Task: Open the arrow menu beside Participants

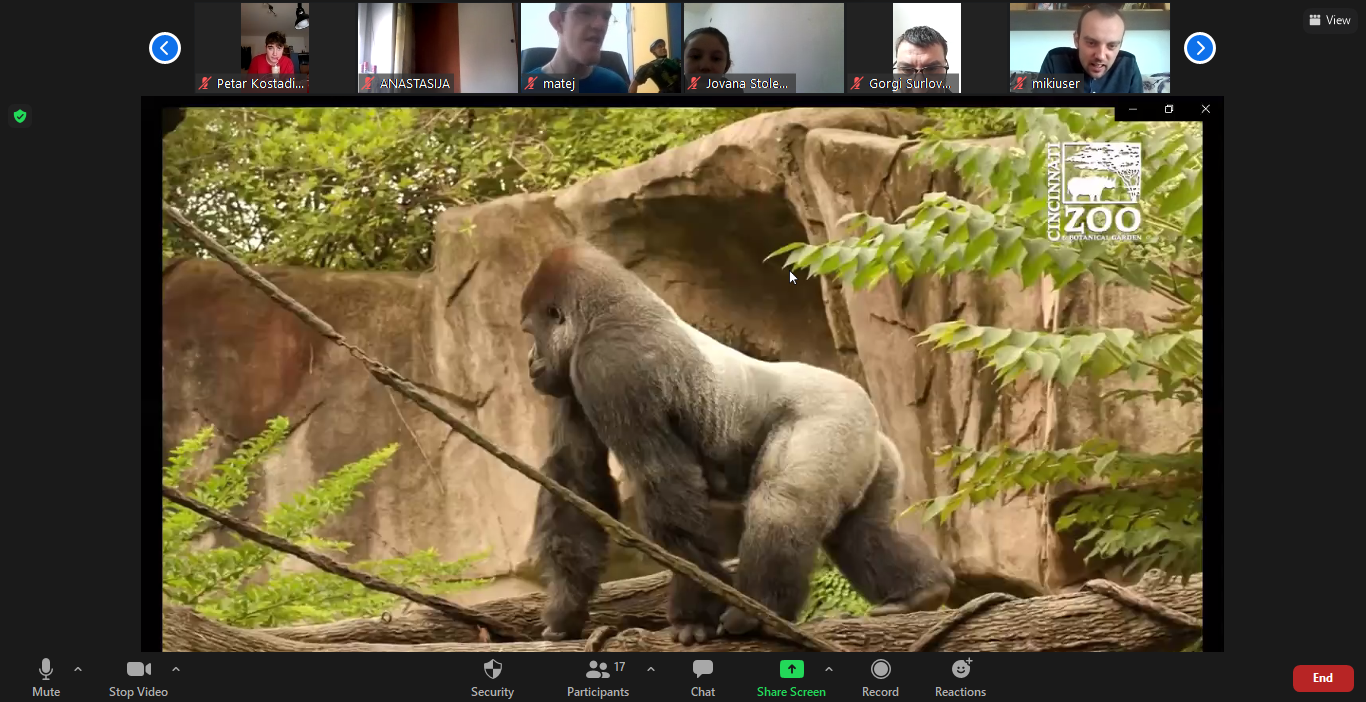Action: tap(651, 669)
